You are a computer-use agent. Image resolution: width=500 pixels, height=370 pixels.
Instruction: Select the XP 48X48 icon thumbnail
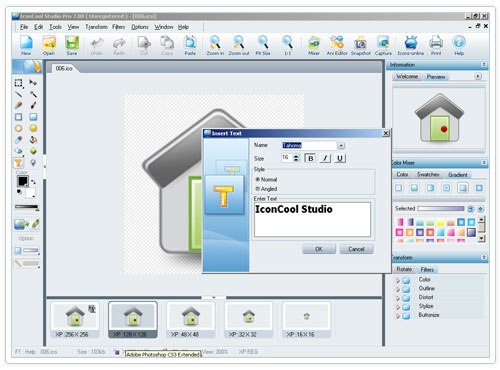[190, 320]
